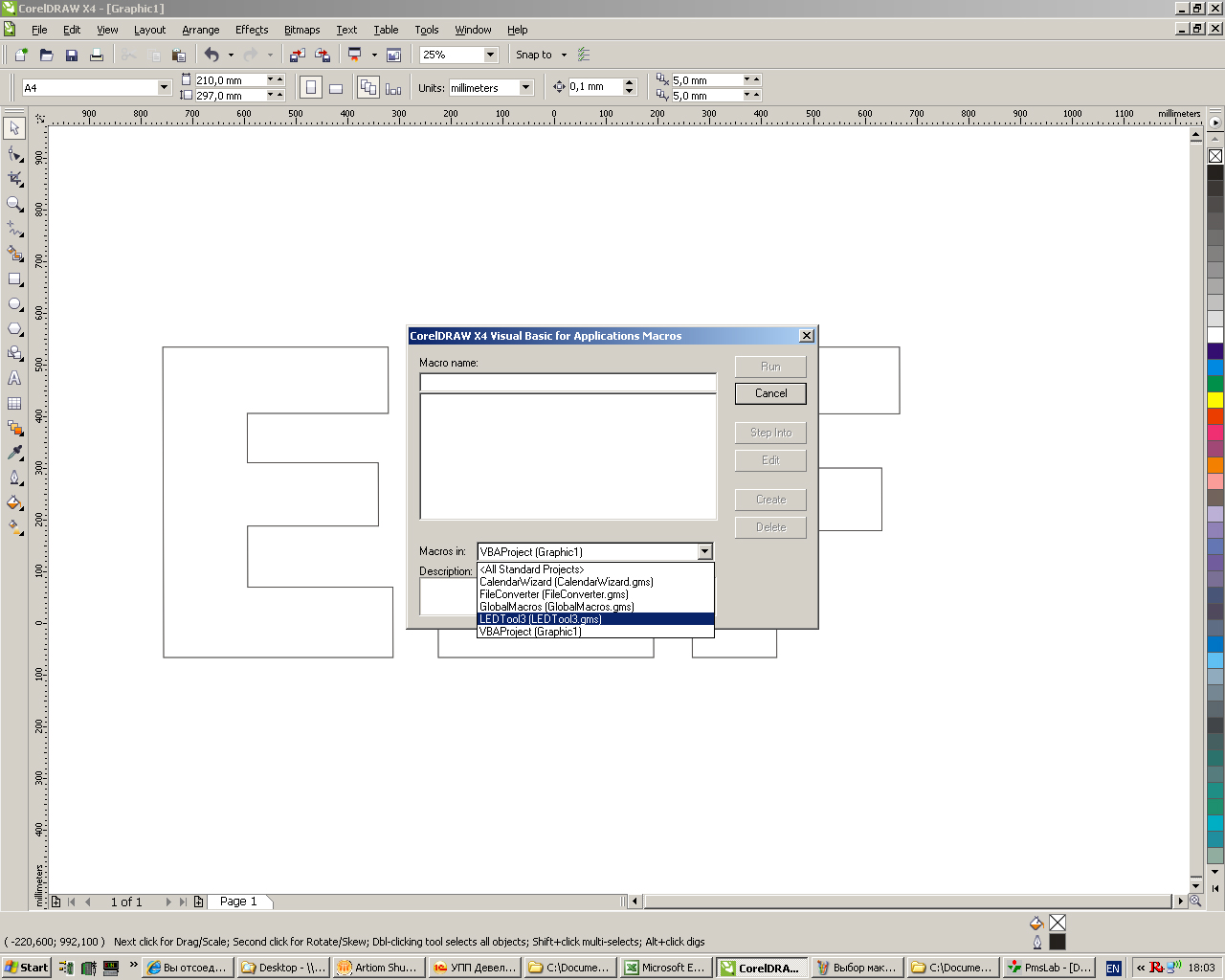Click the Print icon in toolbar
The image size is (1225, 980).
[x=96, y=55]
